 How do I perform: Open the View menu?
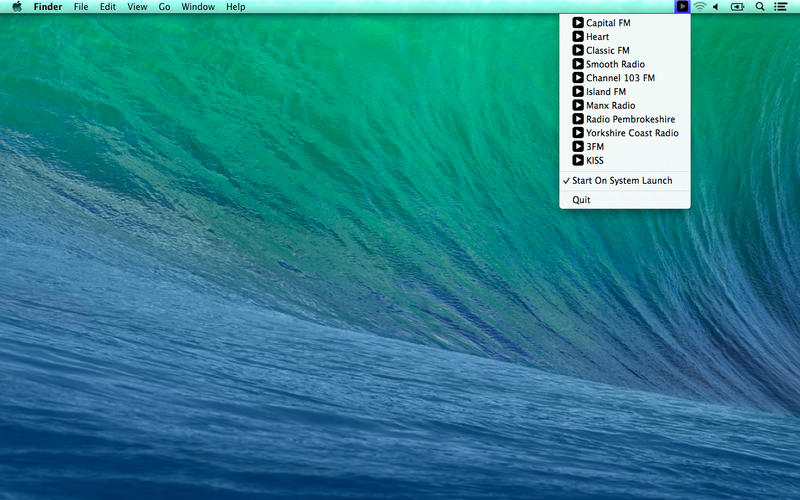[137, 7]
